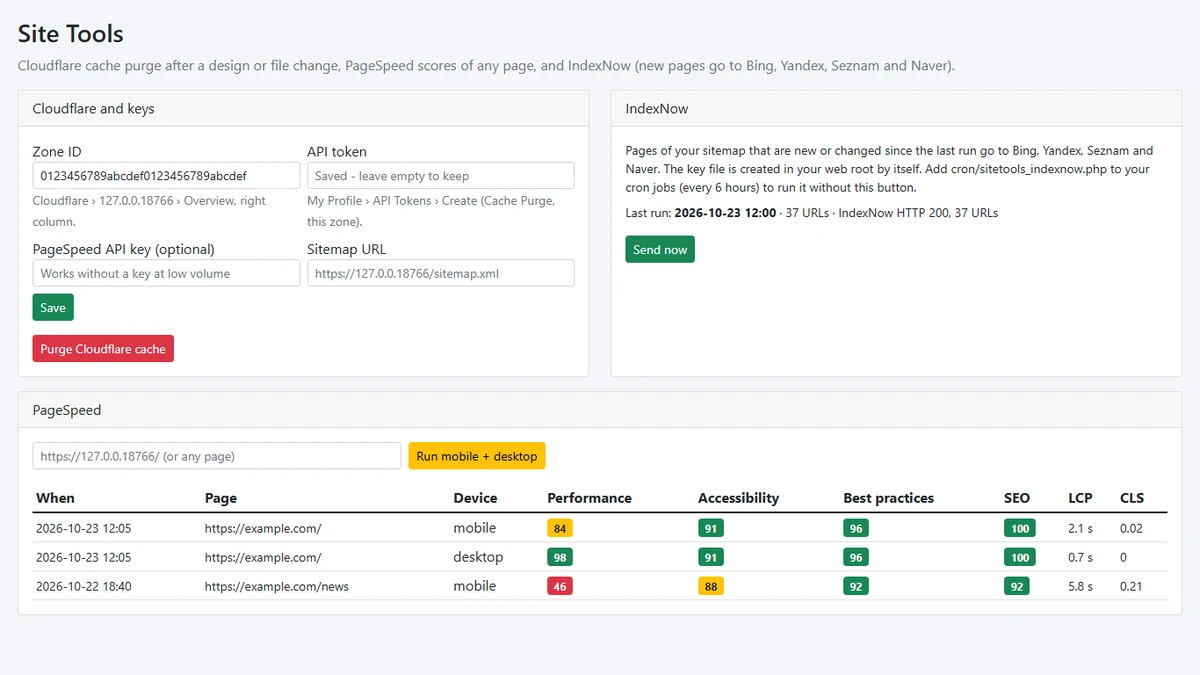The width and height of the screenshot is (1200, 675).
Task: Click the When column header
Action: pyautogui.click(x=55, y=498)
